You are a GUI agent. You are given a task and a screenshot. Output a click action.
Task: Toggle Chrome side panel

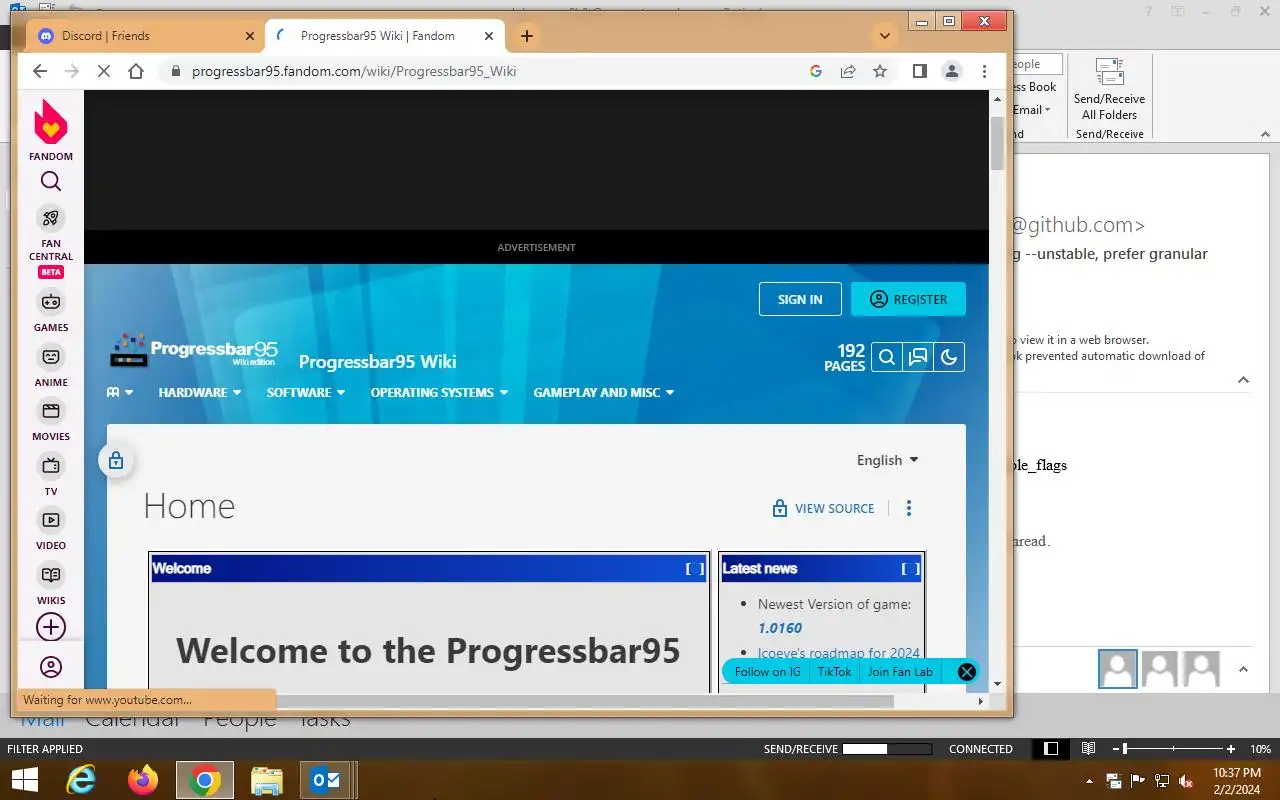pos(920,71)
